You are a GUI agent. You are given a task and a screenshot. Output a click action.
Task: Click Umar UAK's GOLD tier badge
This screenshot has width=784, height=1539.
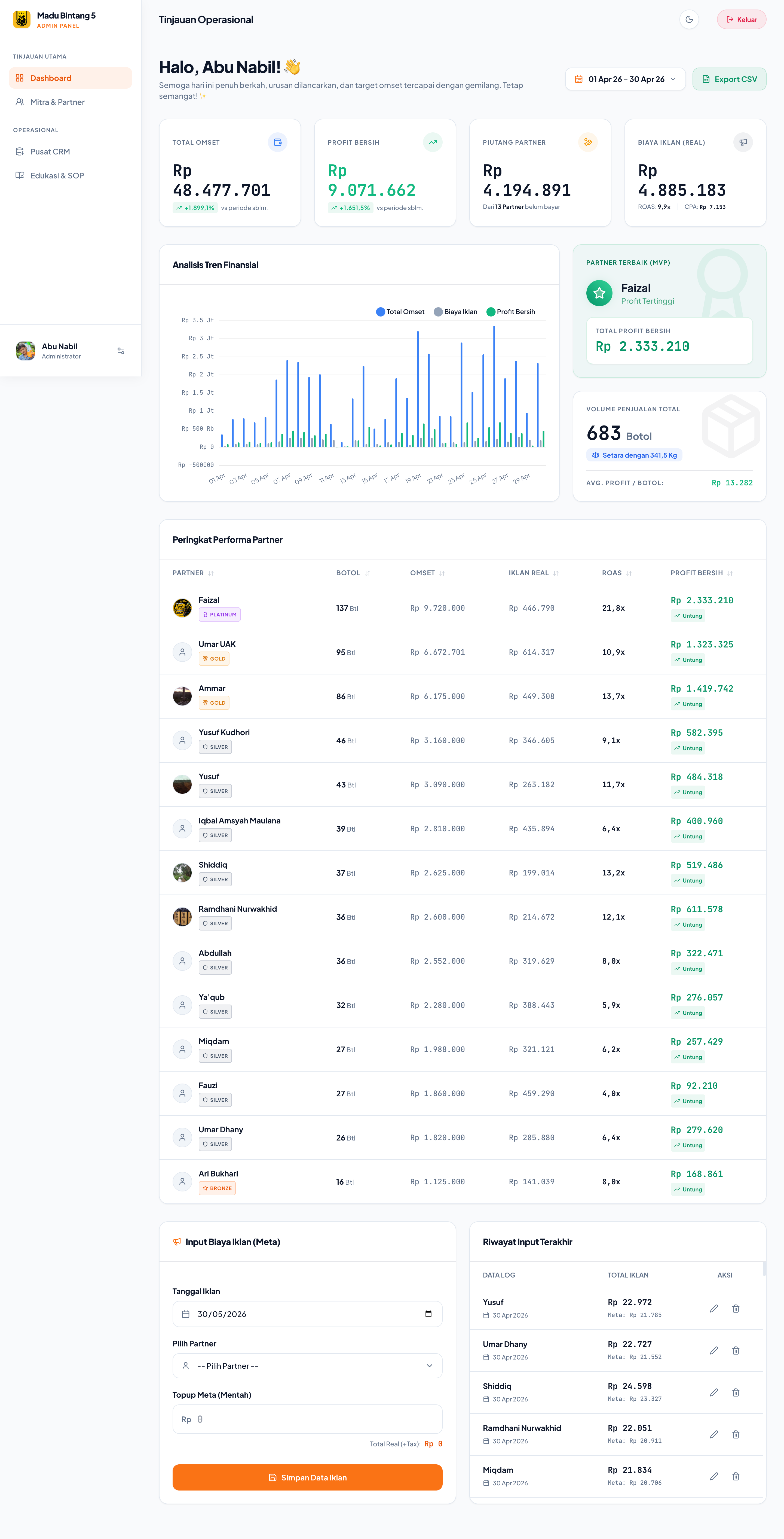click(214, 658)
